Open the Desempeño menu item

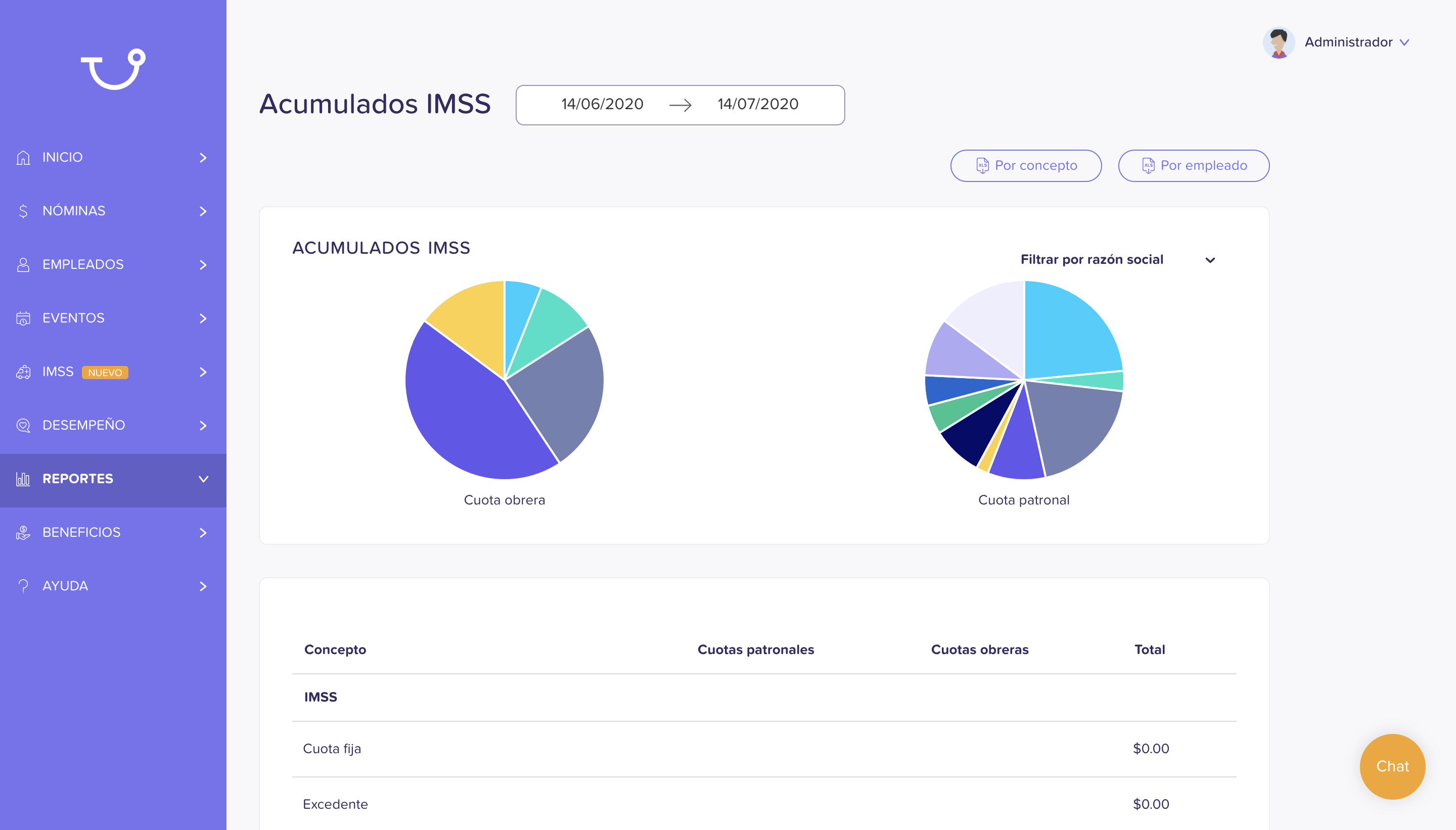113,425
